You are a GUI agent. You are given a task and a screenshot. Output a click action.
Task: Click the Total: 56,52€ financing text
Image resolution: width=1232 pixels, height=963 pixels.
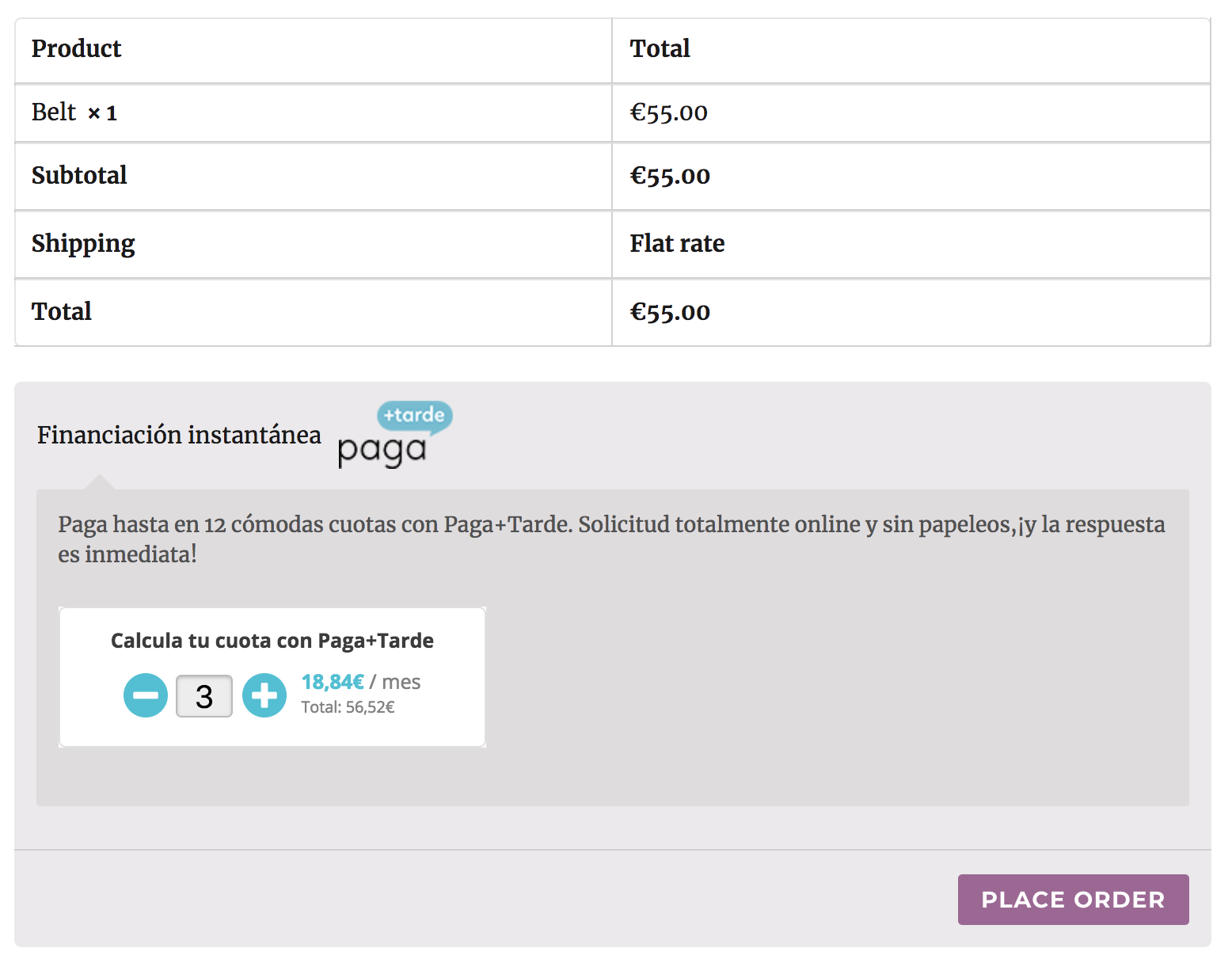pos(348,707)
